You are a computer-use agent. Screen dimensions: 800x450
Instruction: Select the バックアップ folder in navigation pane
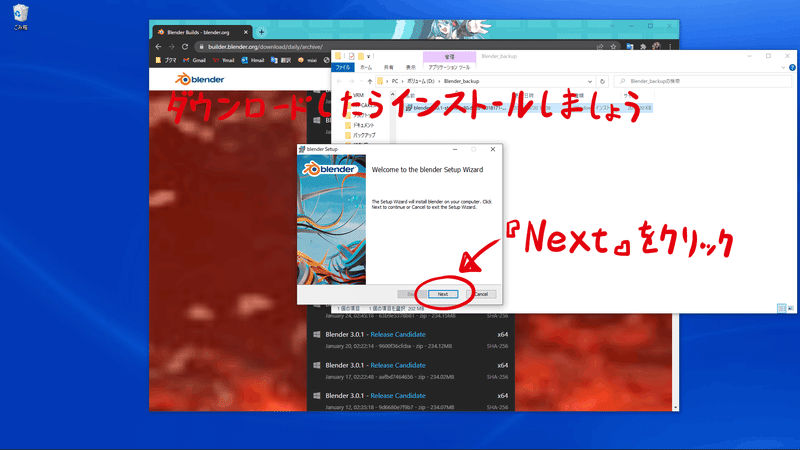pyautogui.click(x=360, y=135)
